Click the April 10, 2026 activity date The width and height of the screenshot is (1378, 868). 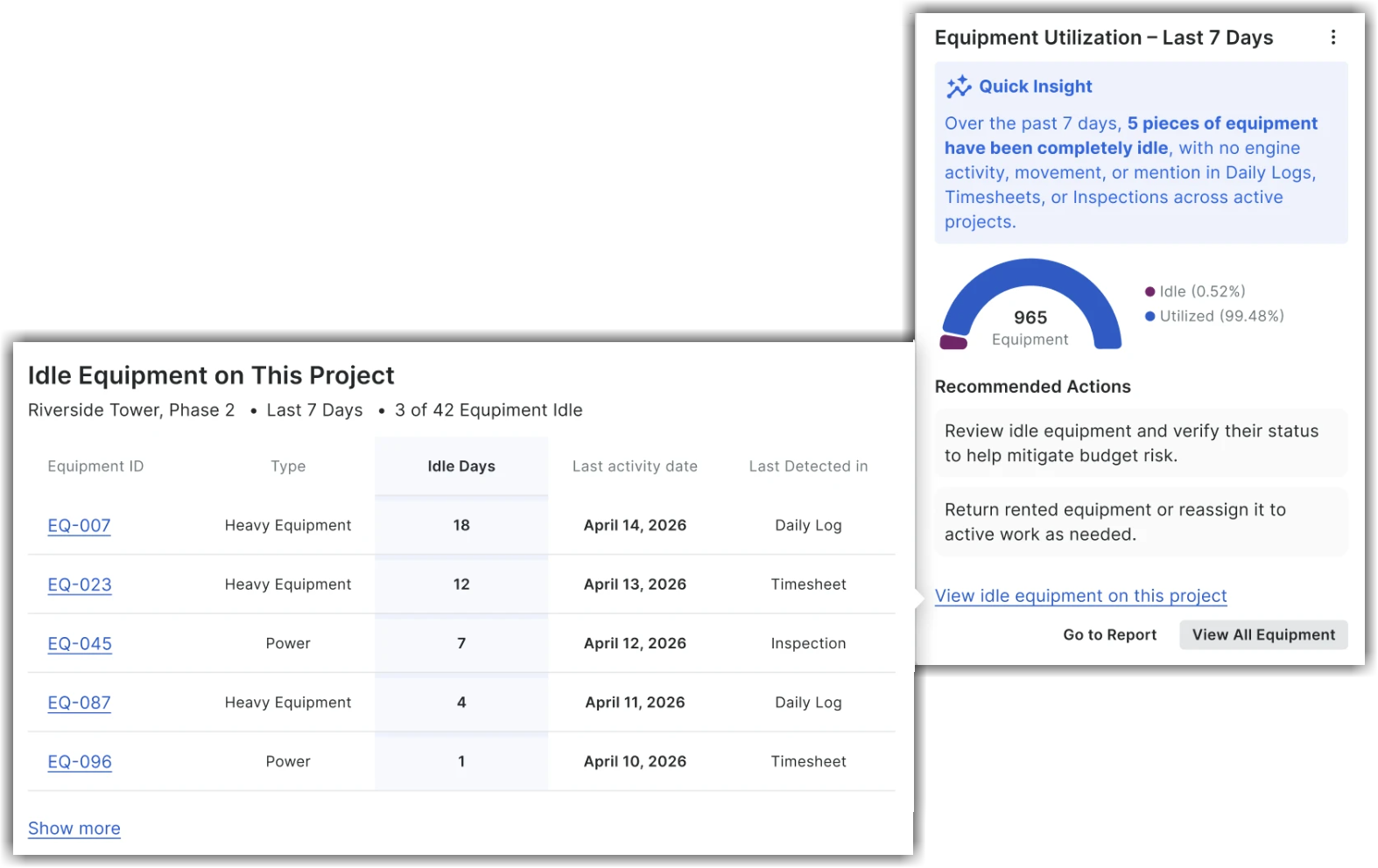pyautogui.click(x=635, y=761)
